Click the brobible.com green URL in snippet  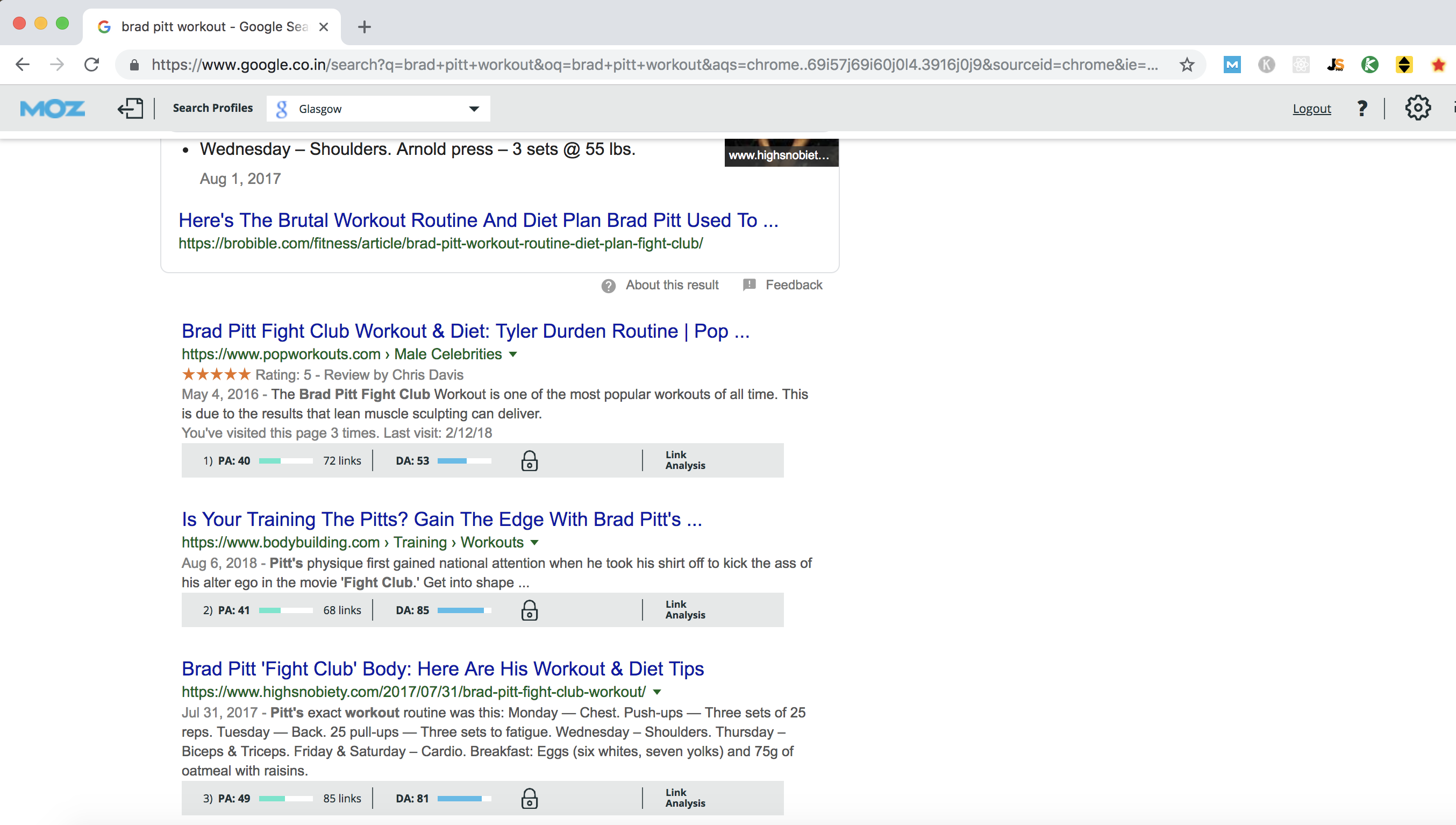tap(440, 244)
